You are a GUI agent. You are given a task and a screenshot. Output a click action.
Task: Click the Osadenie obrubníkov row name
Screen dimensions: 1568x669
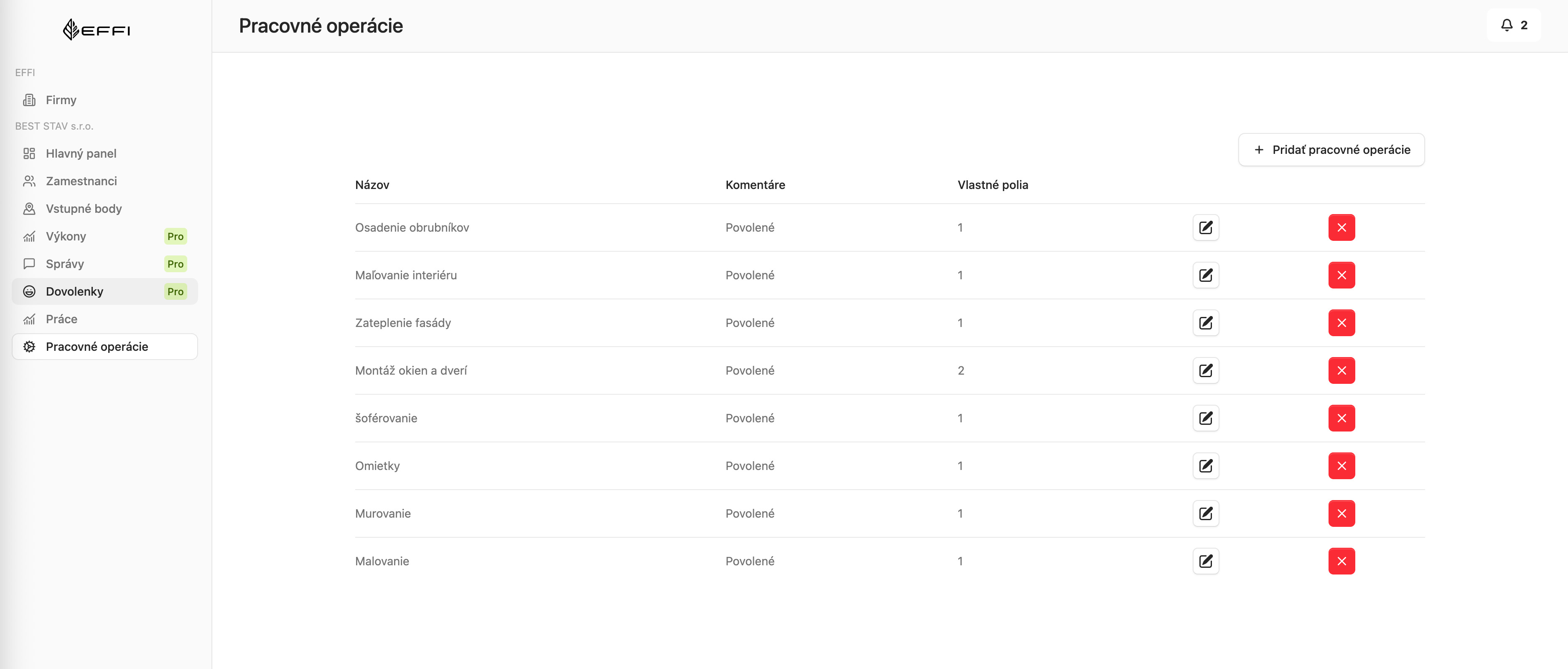pos(412,227)
